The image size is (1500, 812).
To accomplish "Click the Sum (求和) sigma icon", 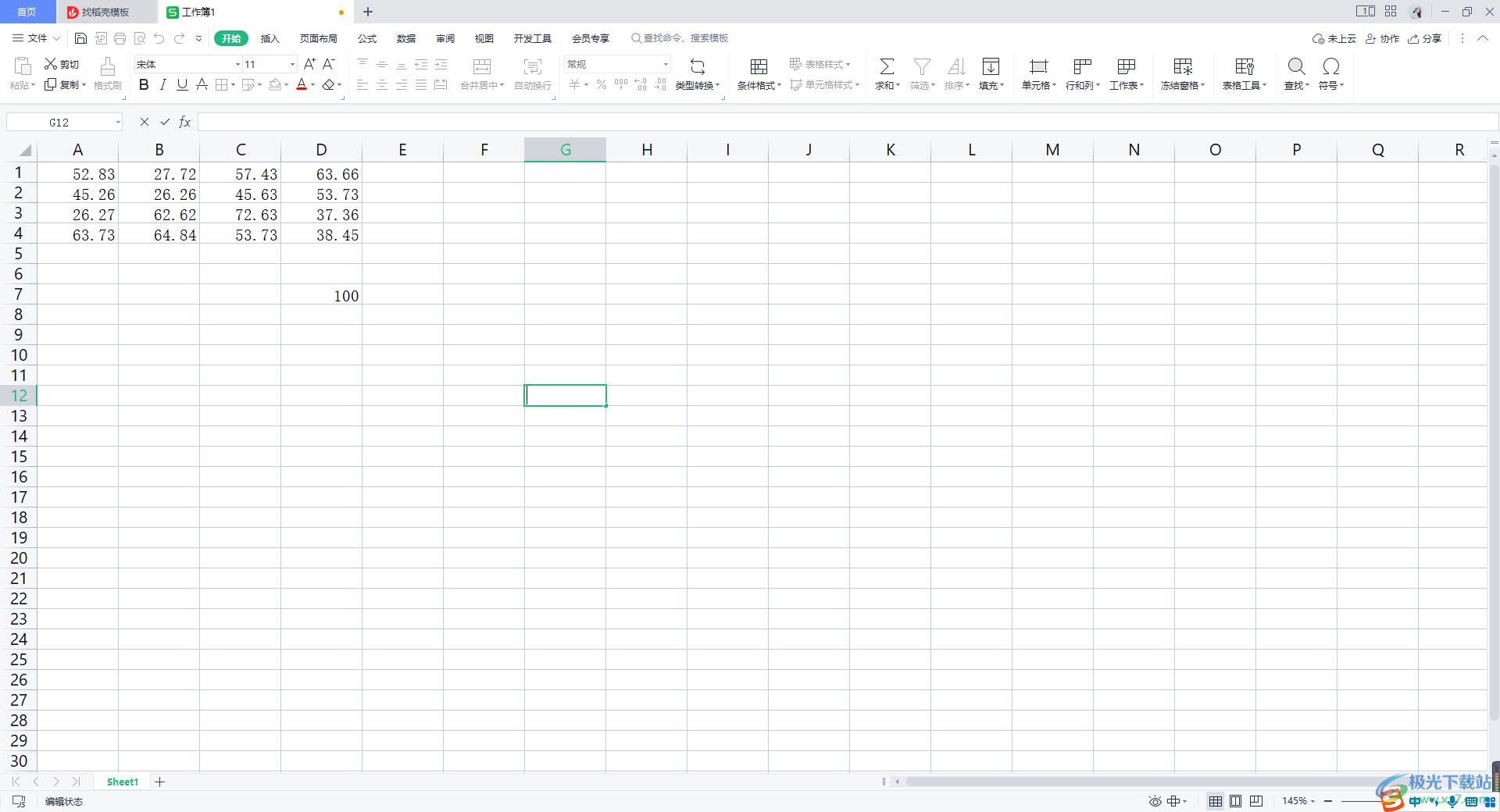I will pyautogui.click(x=887, y=66).
